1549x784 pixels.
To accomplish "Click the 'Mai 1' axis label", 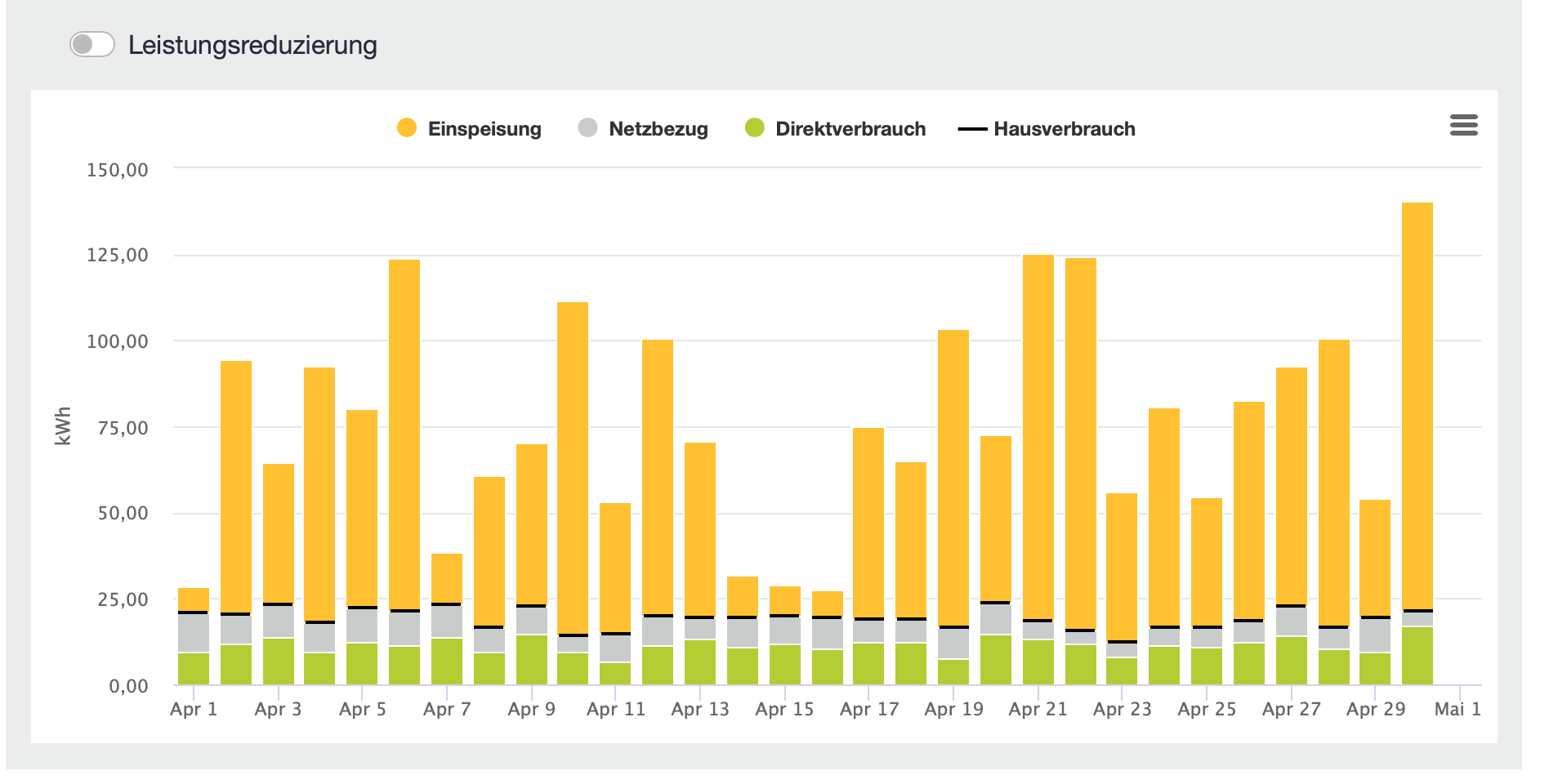I will [1458, 709].
